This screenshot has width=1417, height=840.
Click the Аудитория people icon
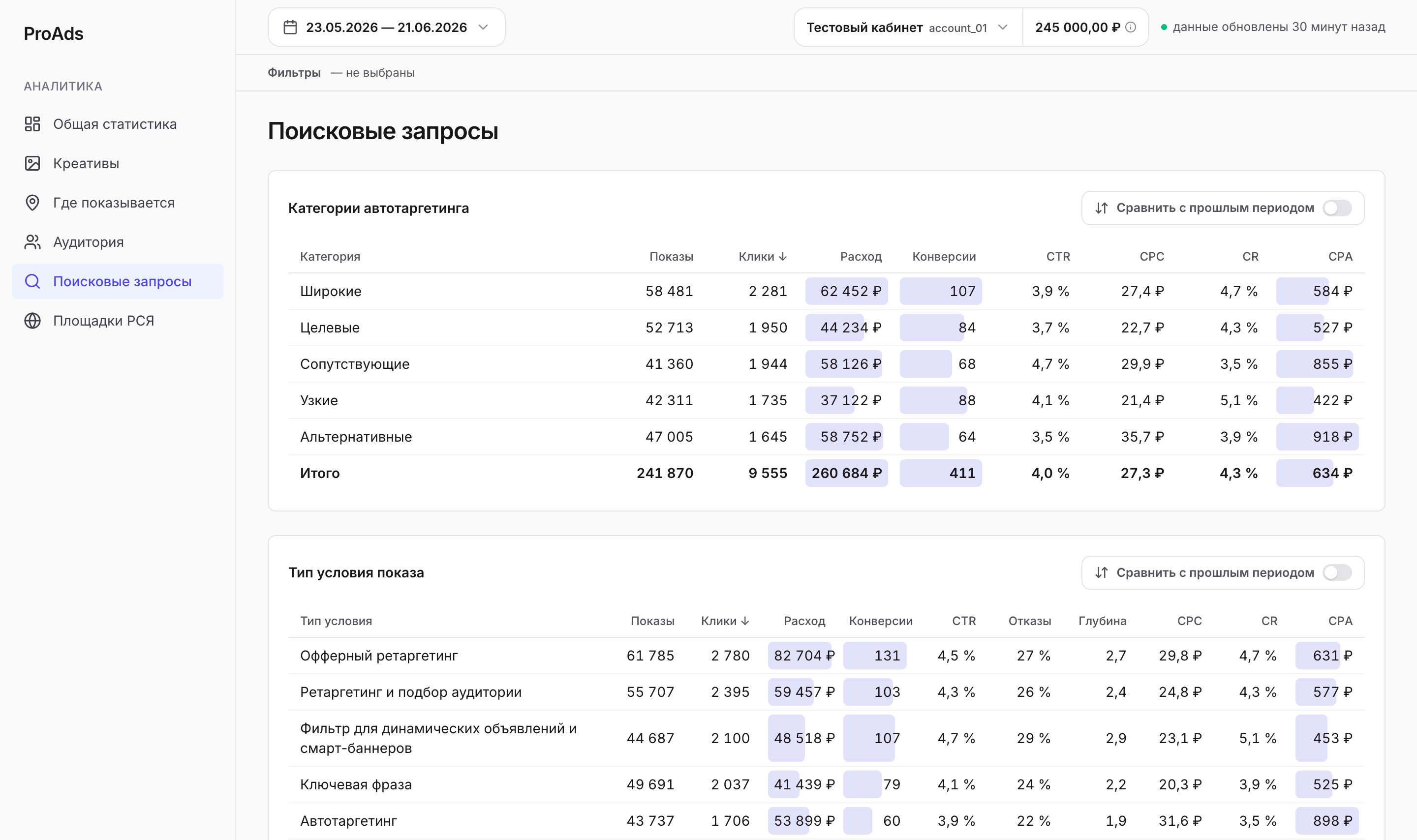32,242
